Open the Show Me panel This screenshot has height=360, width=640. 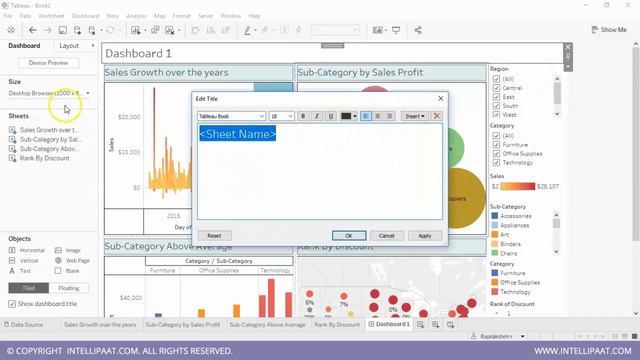pyautogui.click(x=609, y=30)
